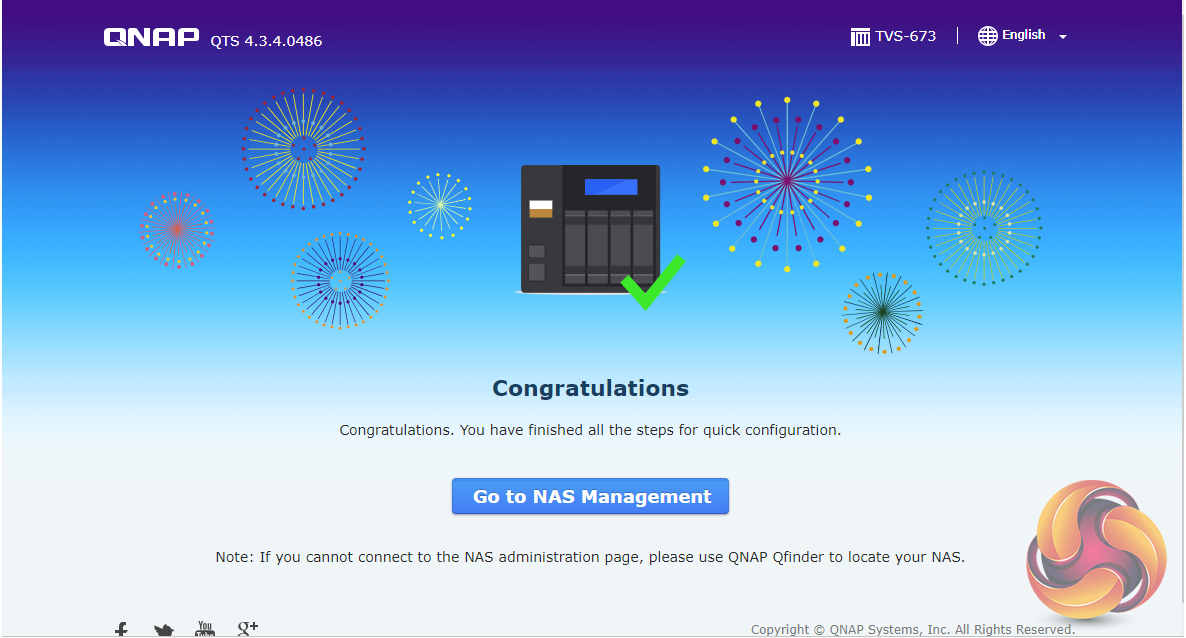Open the Facebook icon in the footer
This screenshot has height=638, width=1186.
pos(121,629)
